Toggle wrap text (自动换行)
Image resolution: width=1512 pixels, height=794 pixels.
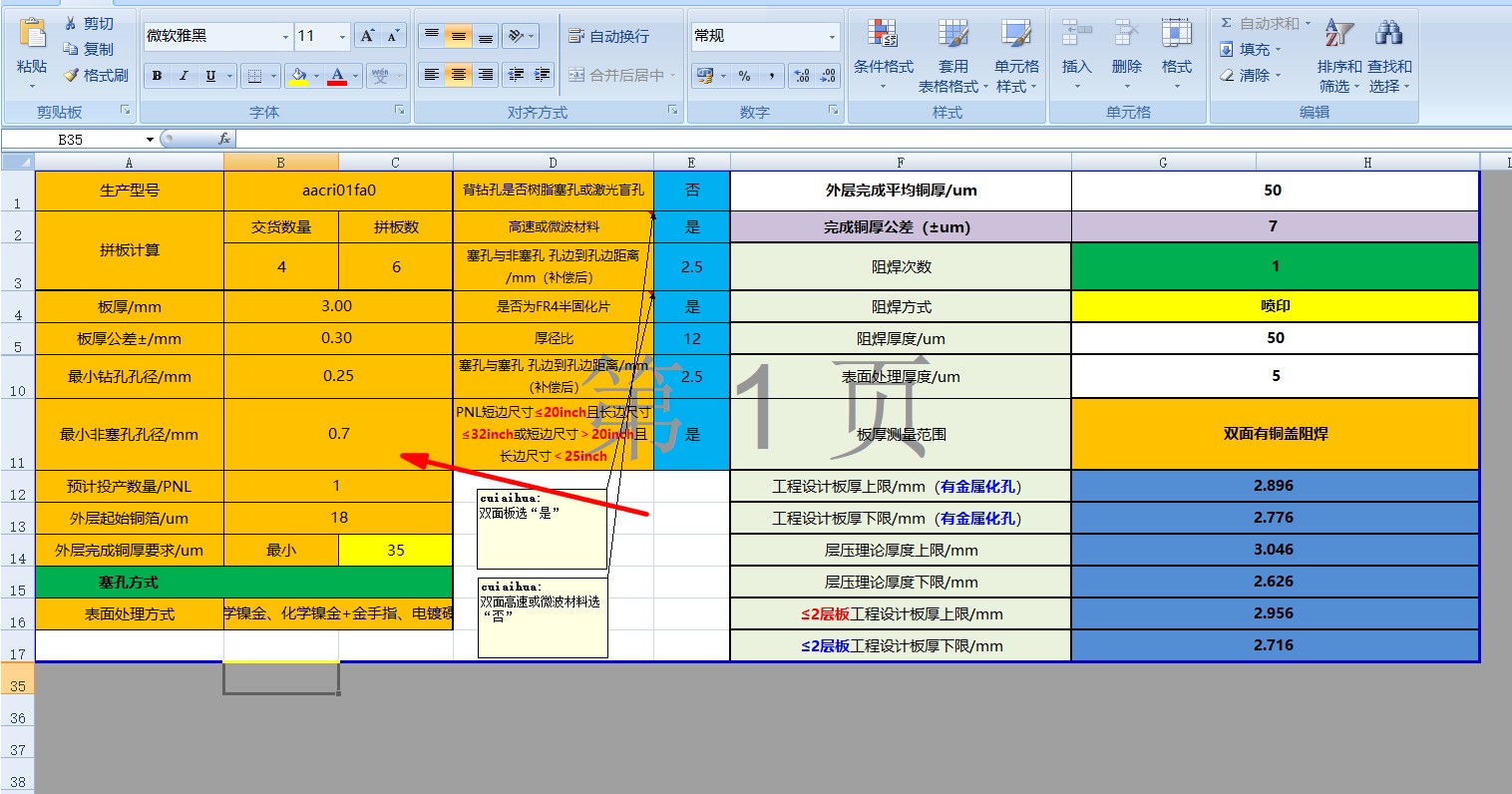click(608, 36)
